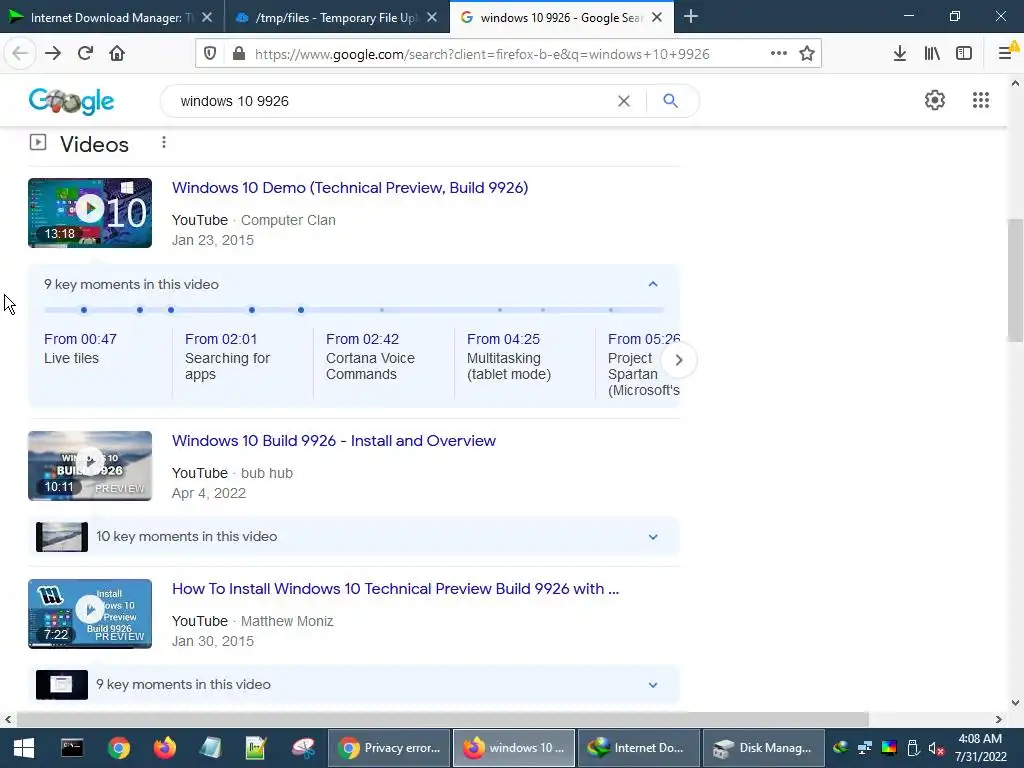1024x768 pixels.
Task: Click the vertical page scrollbar thumb
Action: (x=1015, y=280)
